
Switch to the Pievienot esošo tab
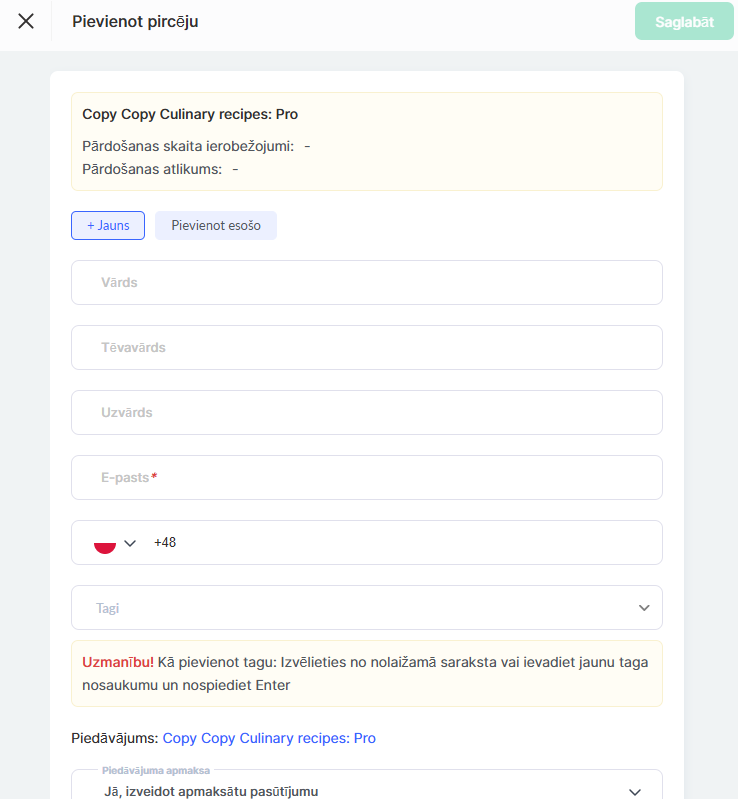(216, 225)
